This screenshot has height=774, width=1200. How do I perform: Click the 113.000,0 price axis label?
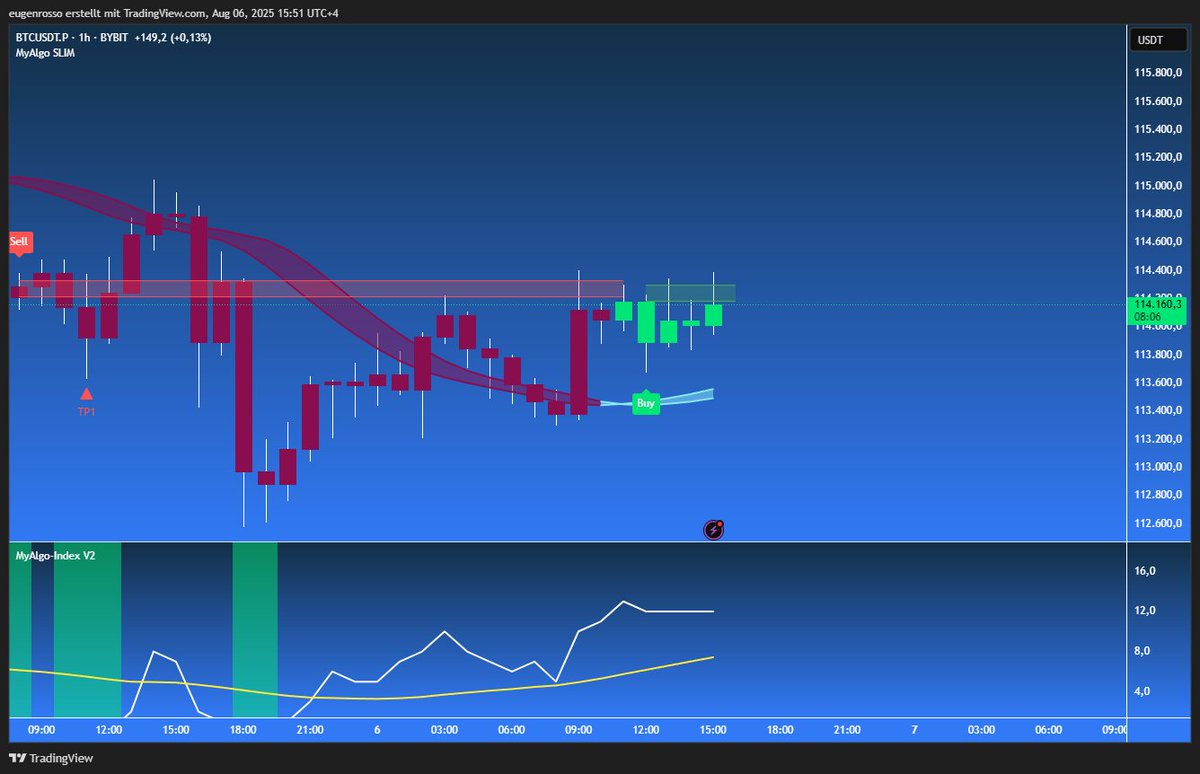click(x=1159, y=467)
